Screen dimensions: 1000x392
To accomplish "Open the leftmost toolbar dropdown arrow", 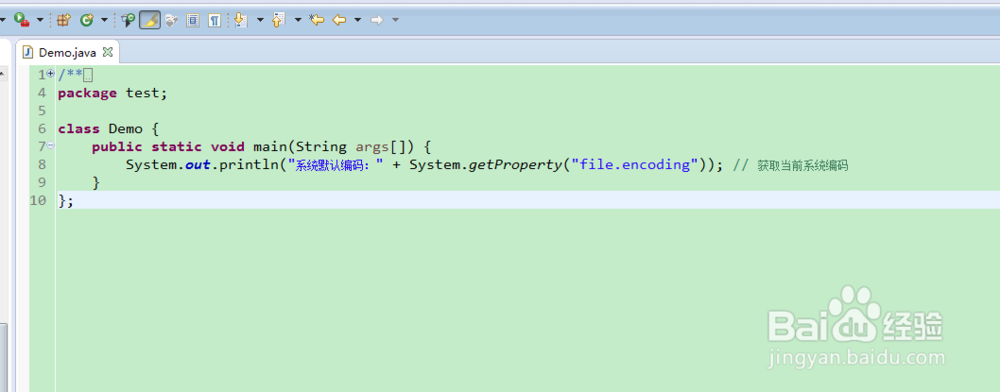I will tap(3, 20).
